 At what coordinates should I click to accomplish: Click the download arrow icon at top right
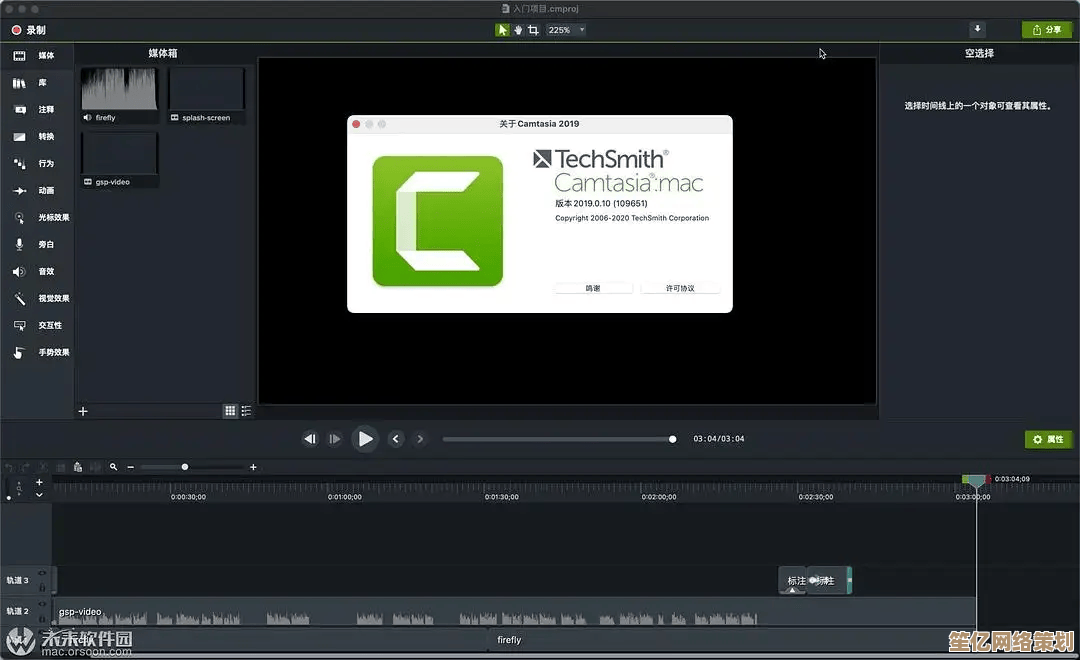pos(977,29)
